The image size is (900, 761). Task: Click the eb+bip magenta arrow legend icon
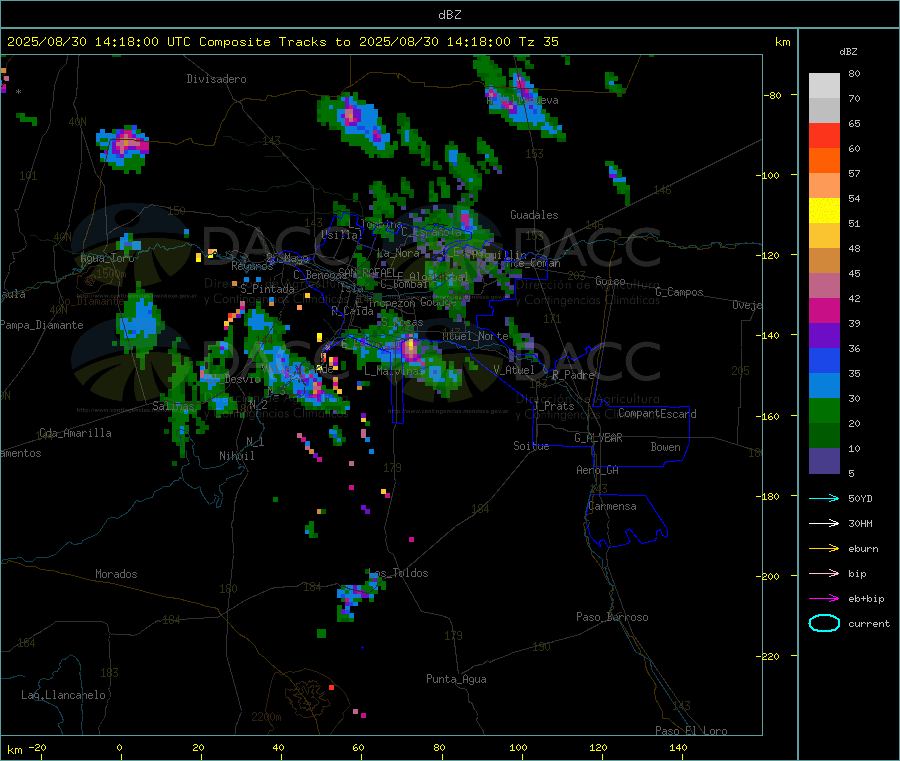824,599
